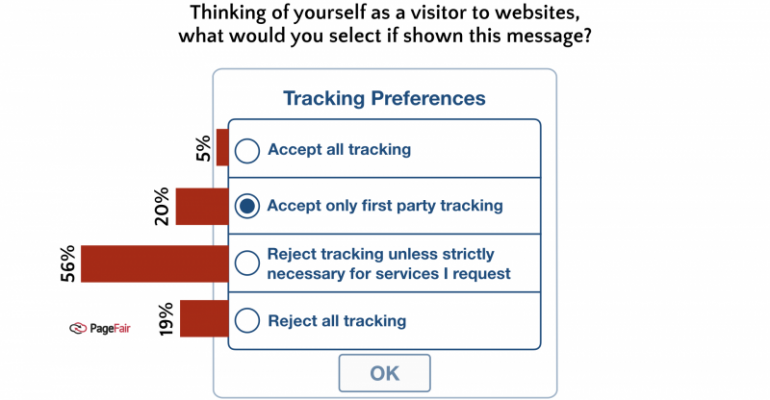Click the survey question title text
This screenshot has height=400, width=770.
(385, 24)
